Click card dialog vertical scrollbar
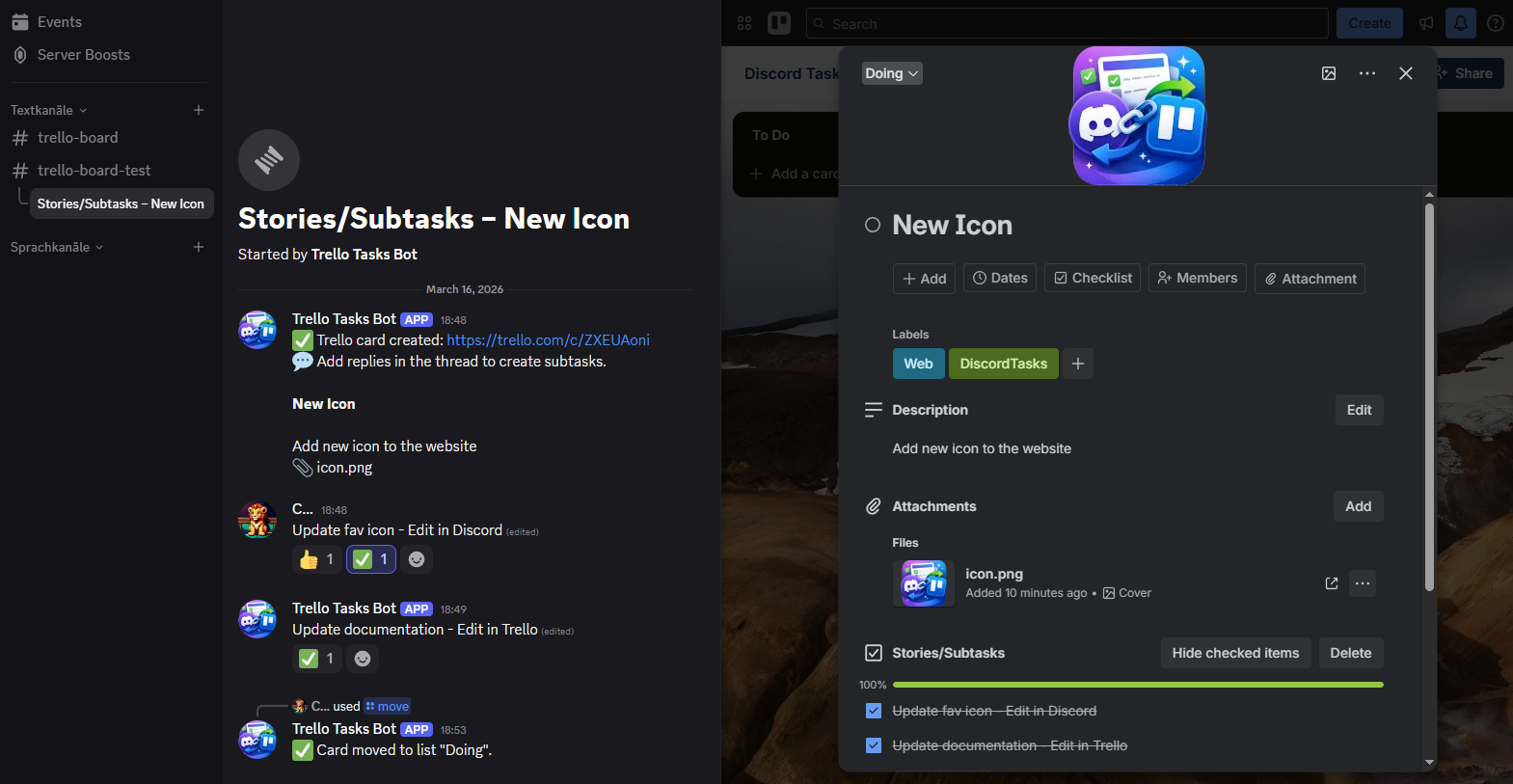This screenshot has height=784, width=1513. click(x=1429, y=395)
